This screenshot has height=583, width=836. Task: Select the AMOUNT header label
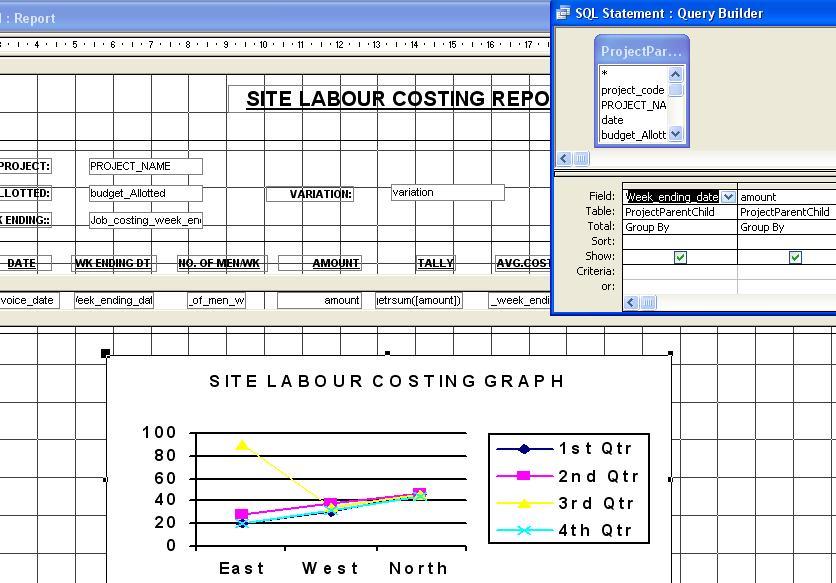coord(320,263)
